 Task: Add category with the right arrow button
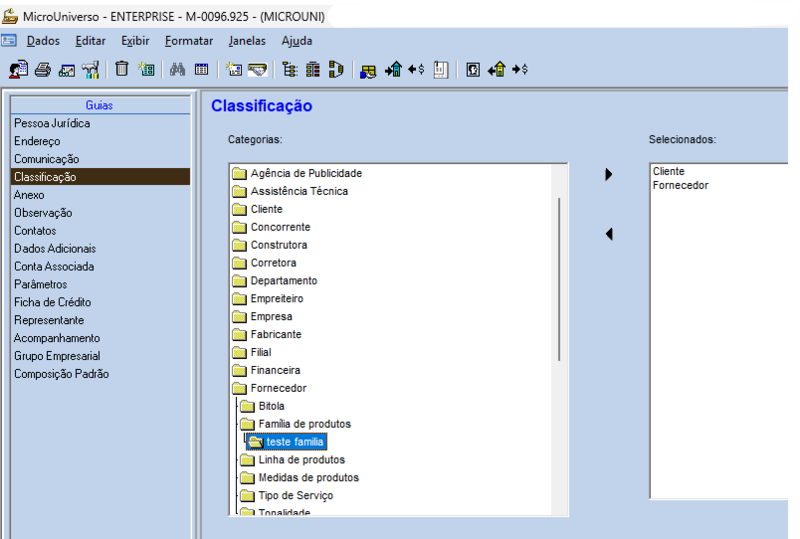[608, 175]
